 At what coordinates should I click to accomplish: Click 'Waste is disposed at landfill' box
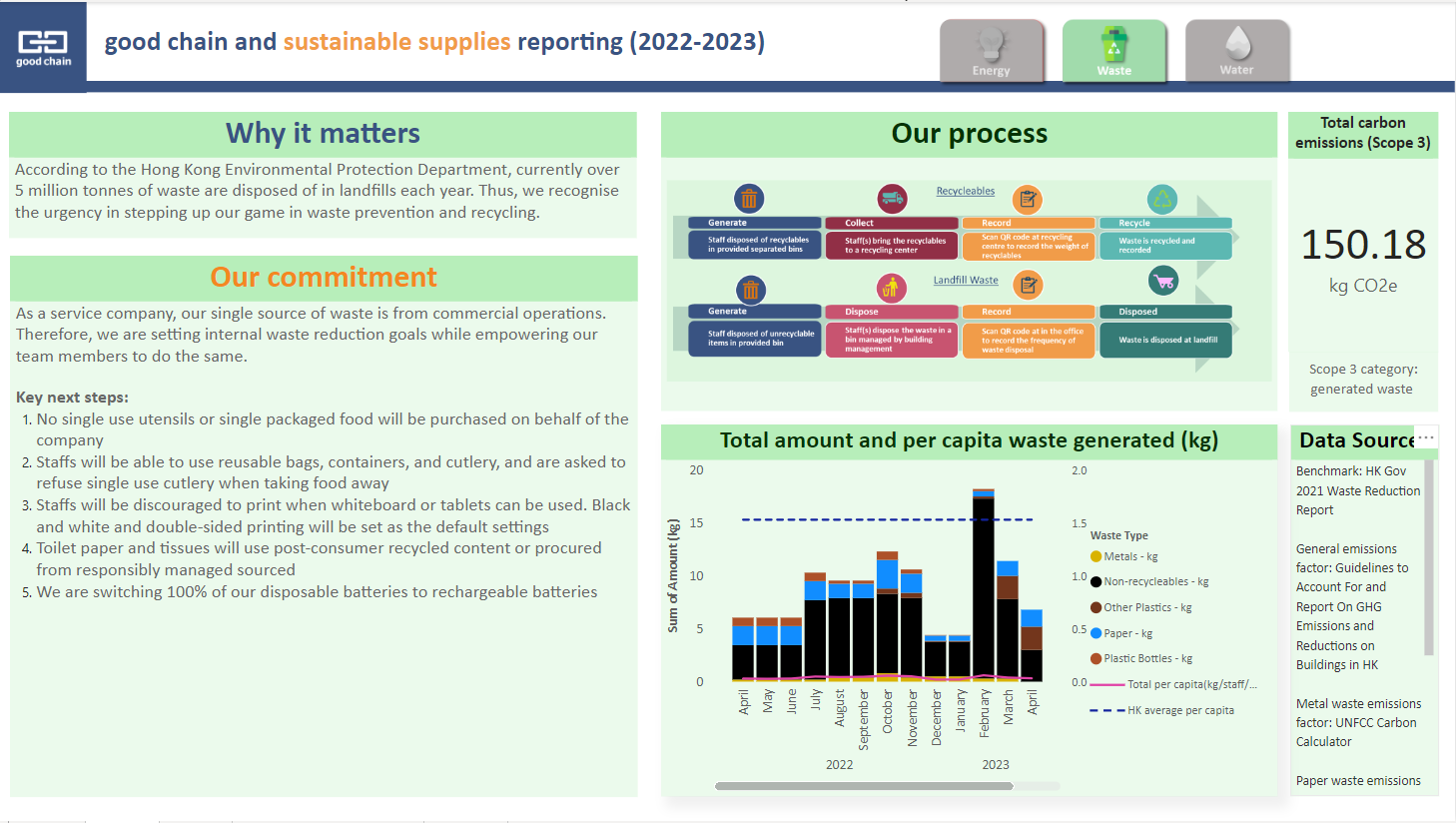tap(1165, 340)
